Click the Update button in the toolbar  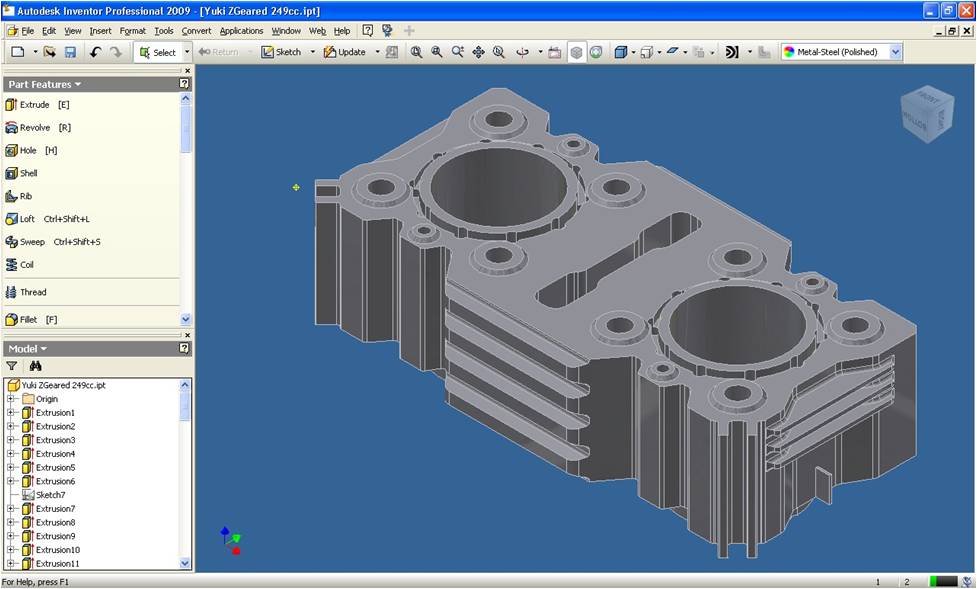(x=345, y=52)
